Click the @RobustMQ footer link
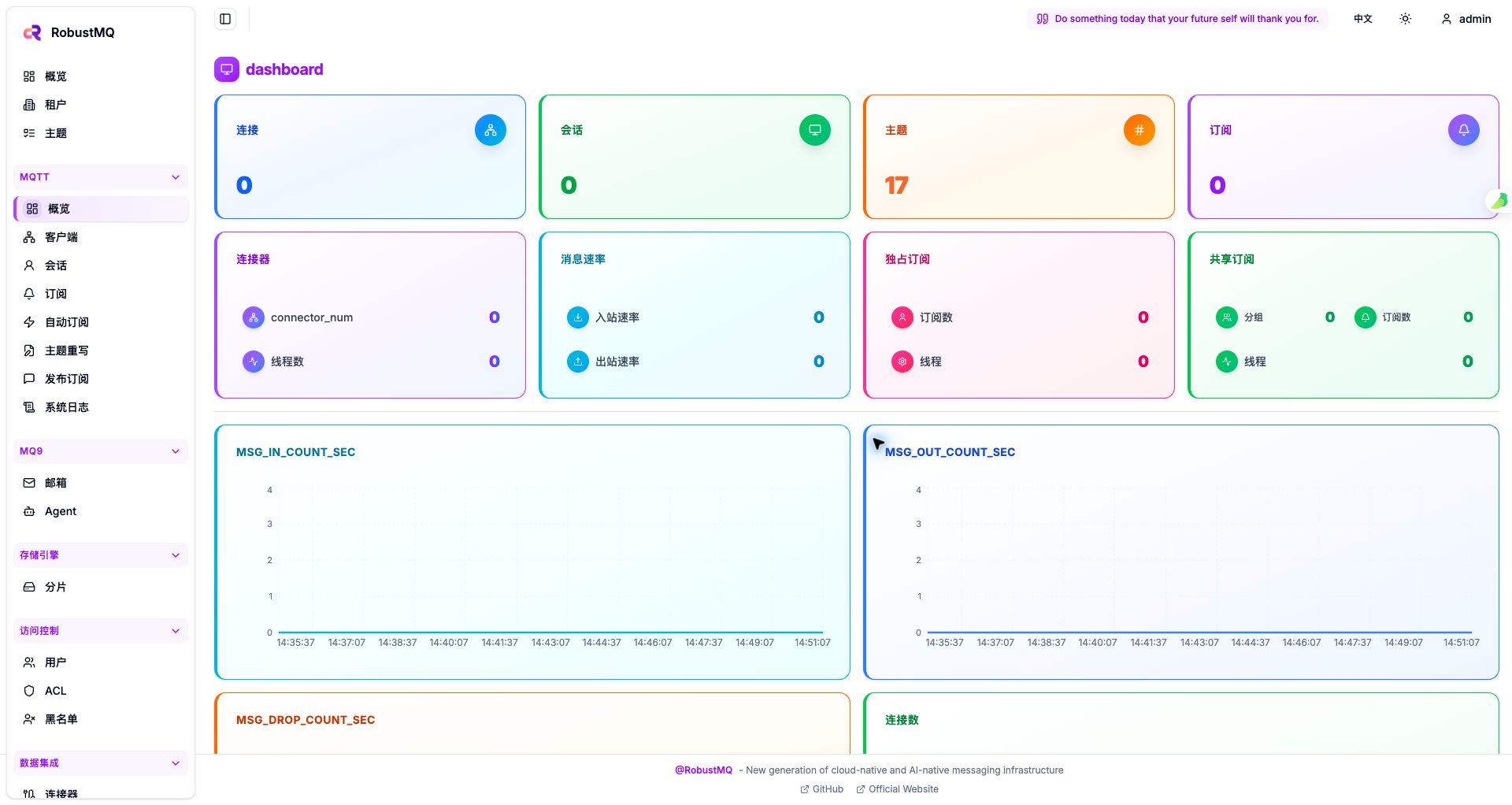Image resolution: width=1512 pixels, height=805 pixels. [703, 770]
